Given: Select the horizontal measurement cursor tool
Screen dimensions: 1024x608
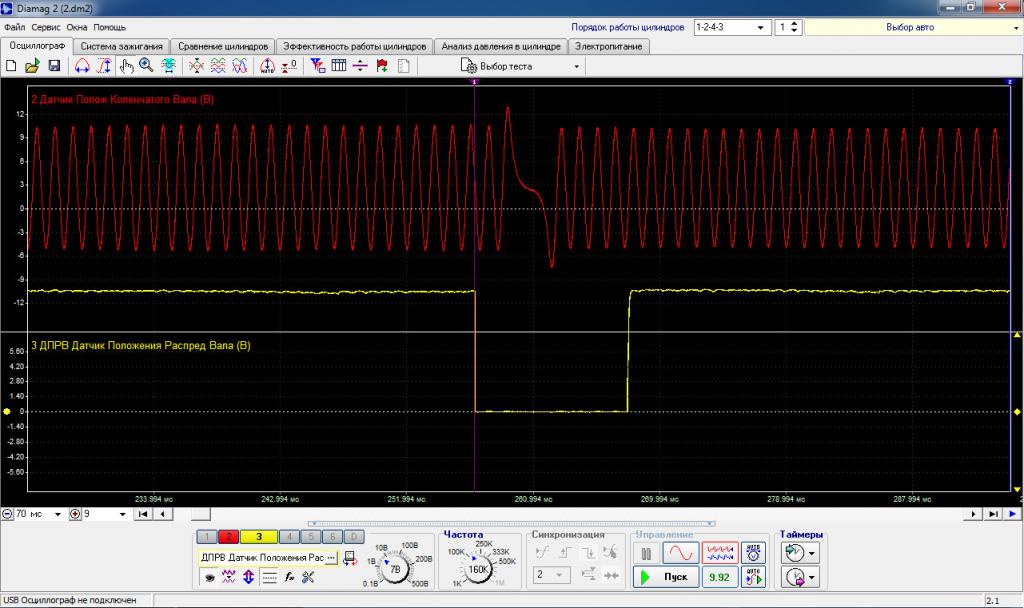Looking at the screenshot, I should pos(82,66).
